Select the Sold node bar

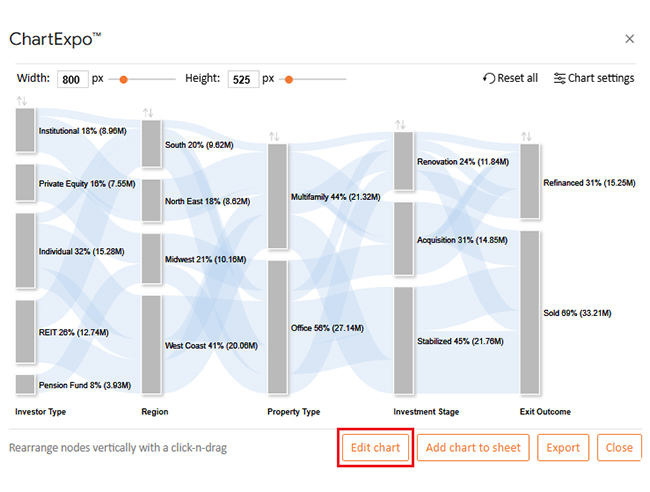click(x=530, y=312)
